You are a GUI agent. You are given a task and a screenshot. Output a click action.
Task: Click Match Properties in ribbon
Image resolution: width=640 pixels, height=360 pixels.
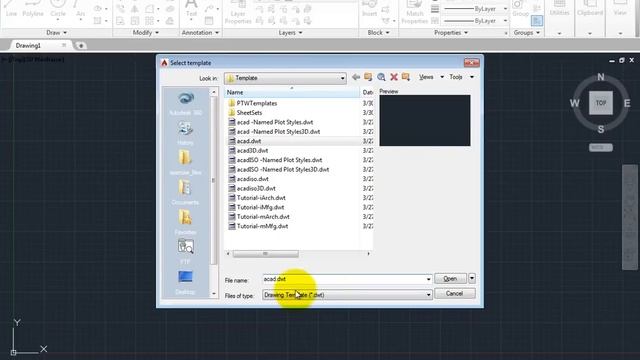tap(415, 12)
